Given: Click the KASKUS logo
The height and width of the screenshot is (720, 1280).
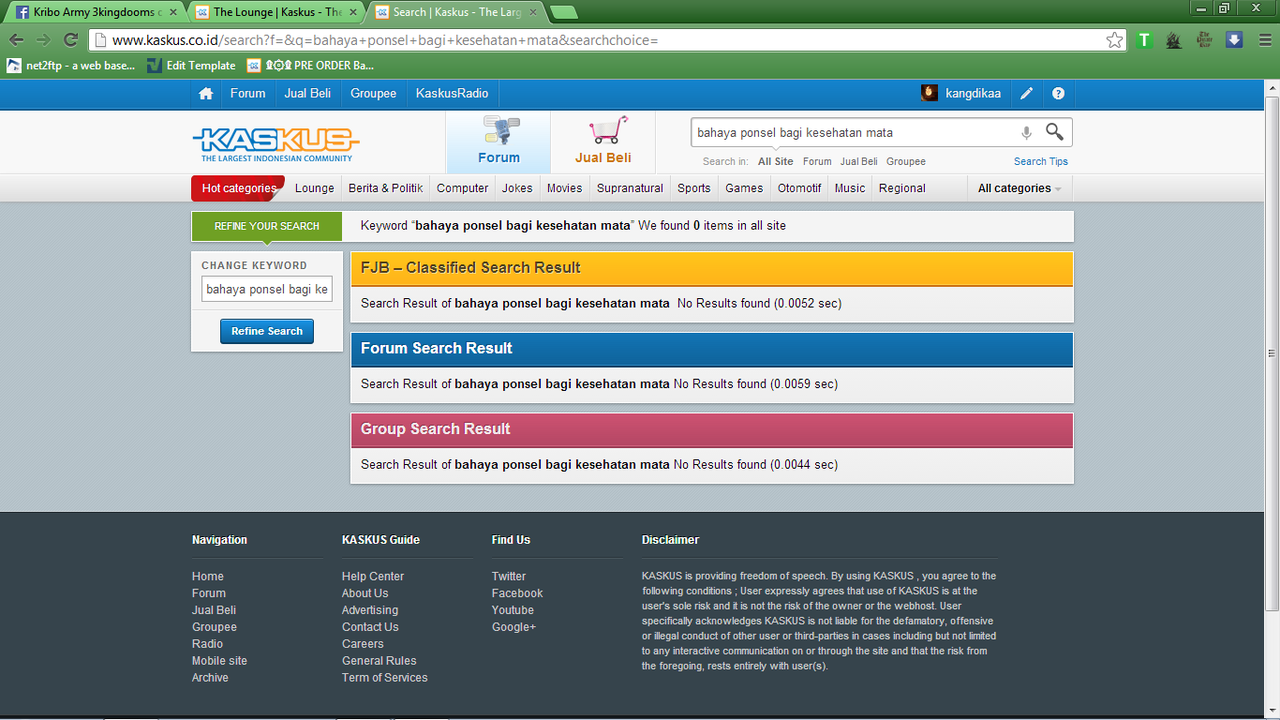Looking at the screenshot, I should tap(276, 144).
